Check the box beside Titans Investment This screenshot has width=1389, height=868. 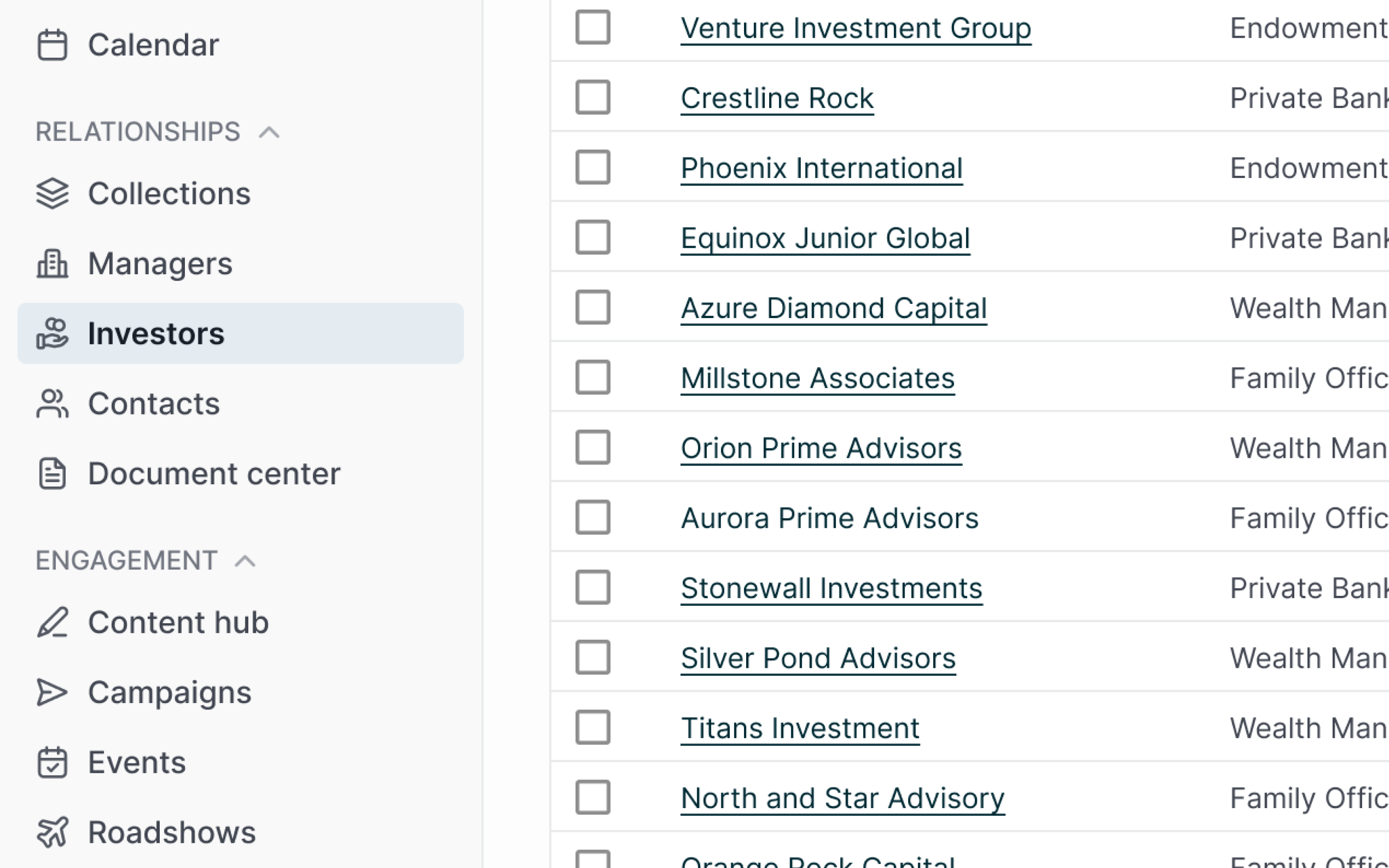(x=593, y=727)
